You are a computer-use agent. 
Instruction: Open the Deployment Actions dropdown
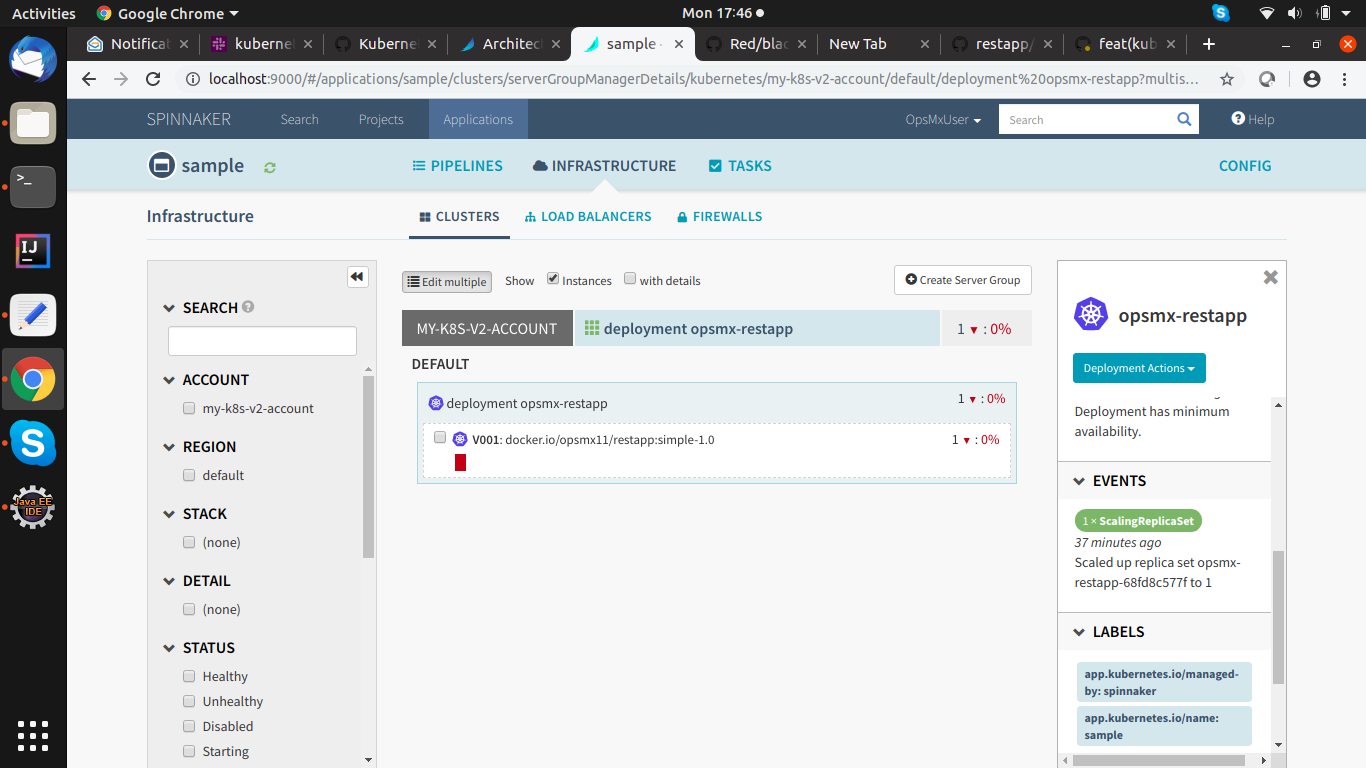click(x=1139, y=368)
